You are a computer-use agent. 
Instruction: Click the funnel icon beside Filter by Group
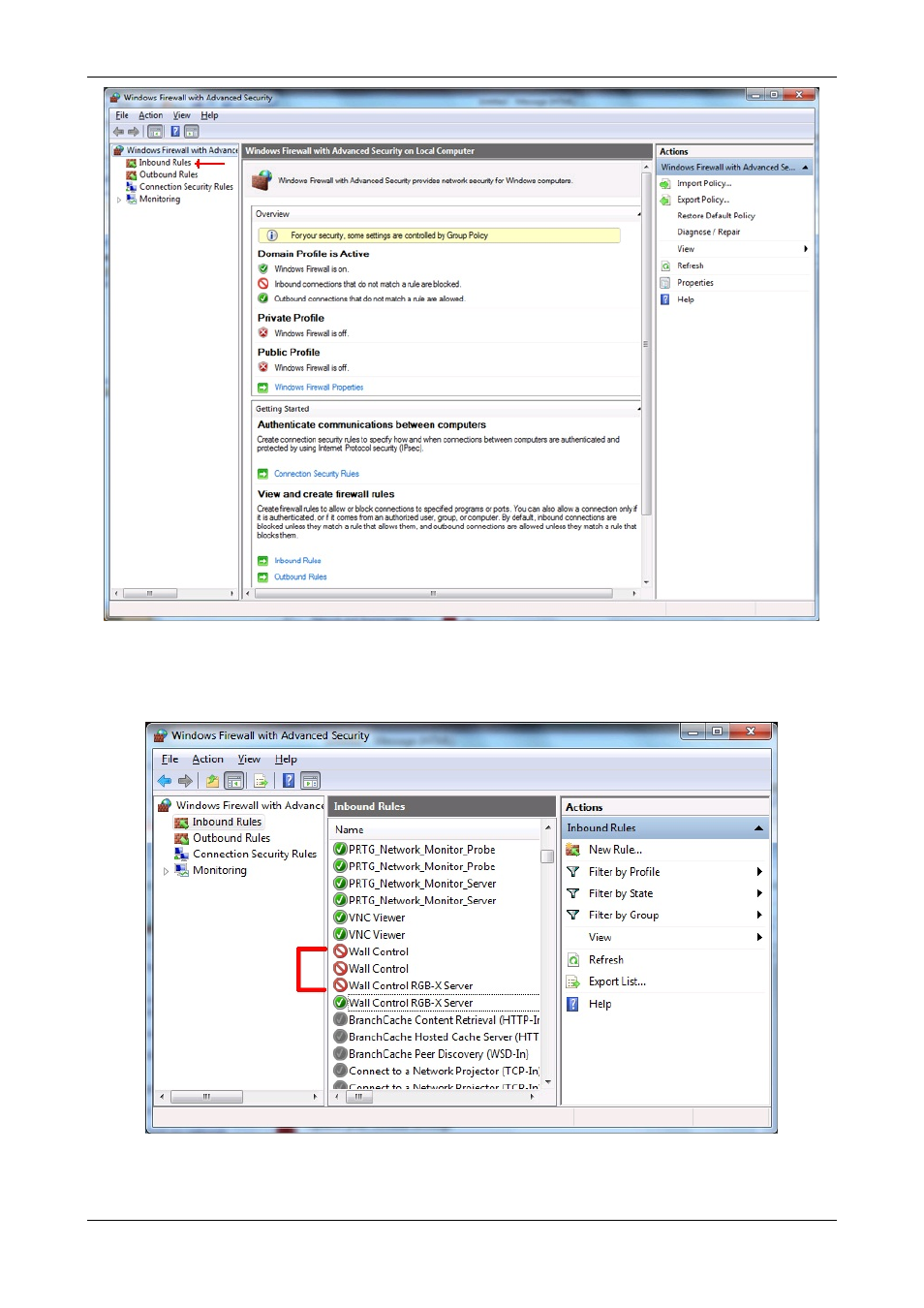click(x=572, y=915)
